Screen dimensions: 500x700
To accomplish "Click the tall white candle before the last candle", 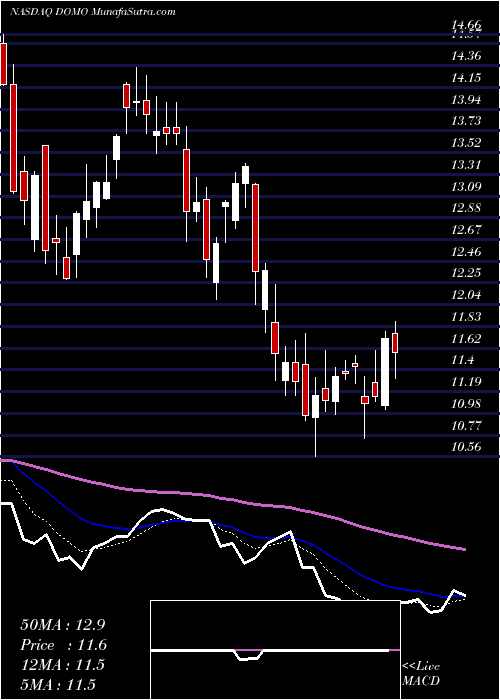I will pos(385,371).
